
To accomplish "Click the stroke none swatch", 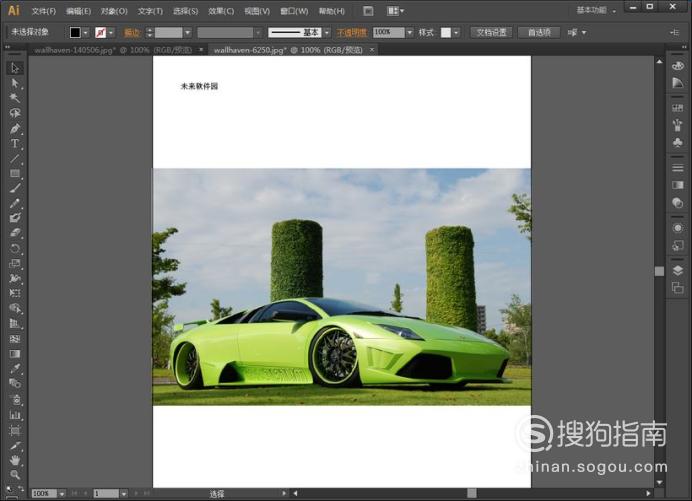I will [x=101, y=33].
